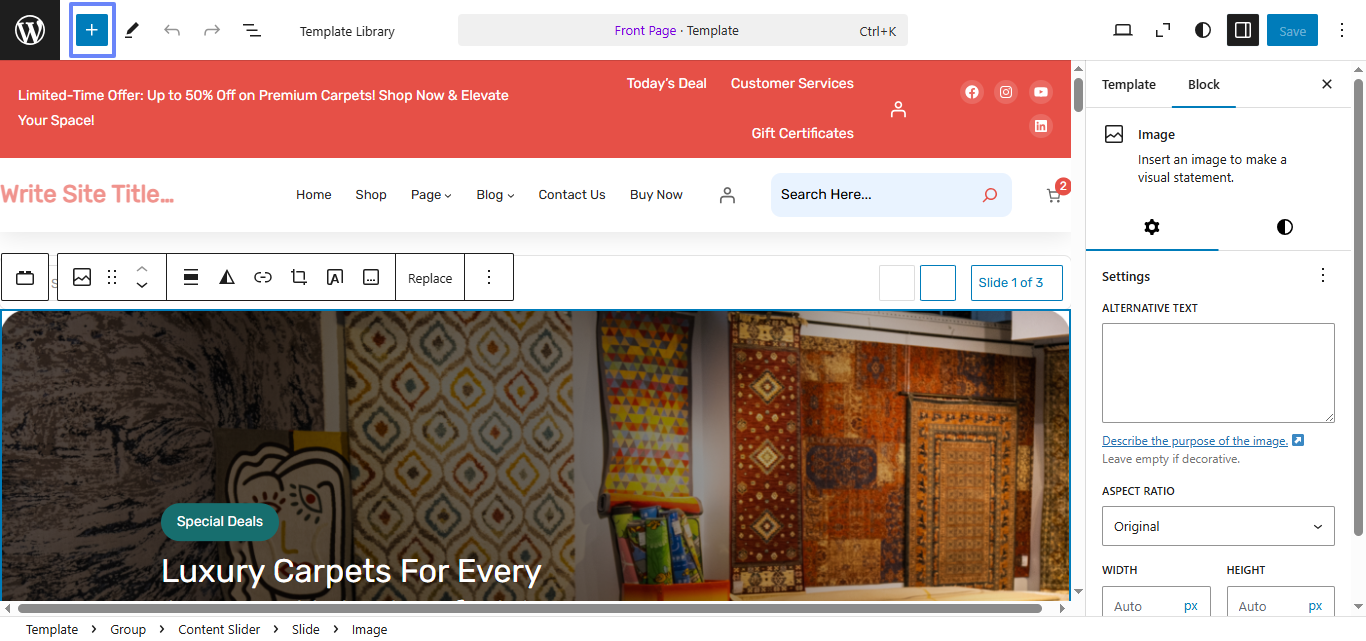Open block toolbar more options
The width and height of the screenshot is (1366, 641).
(489, 277)
